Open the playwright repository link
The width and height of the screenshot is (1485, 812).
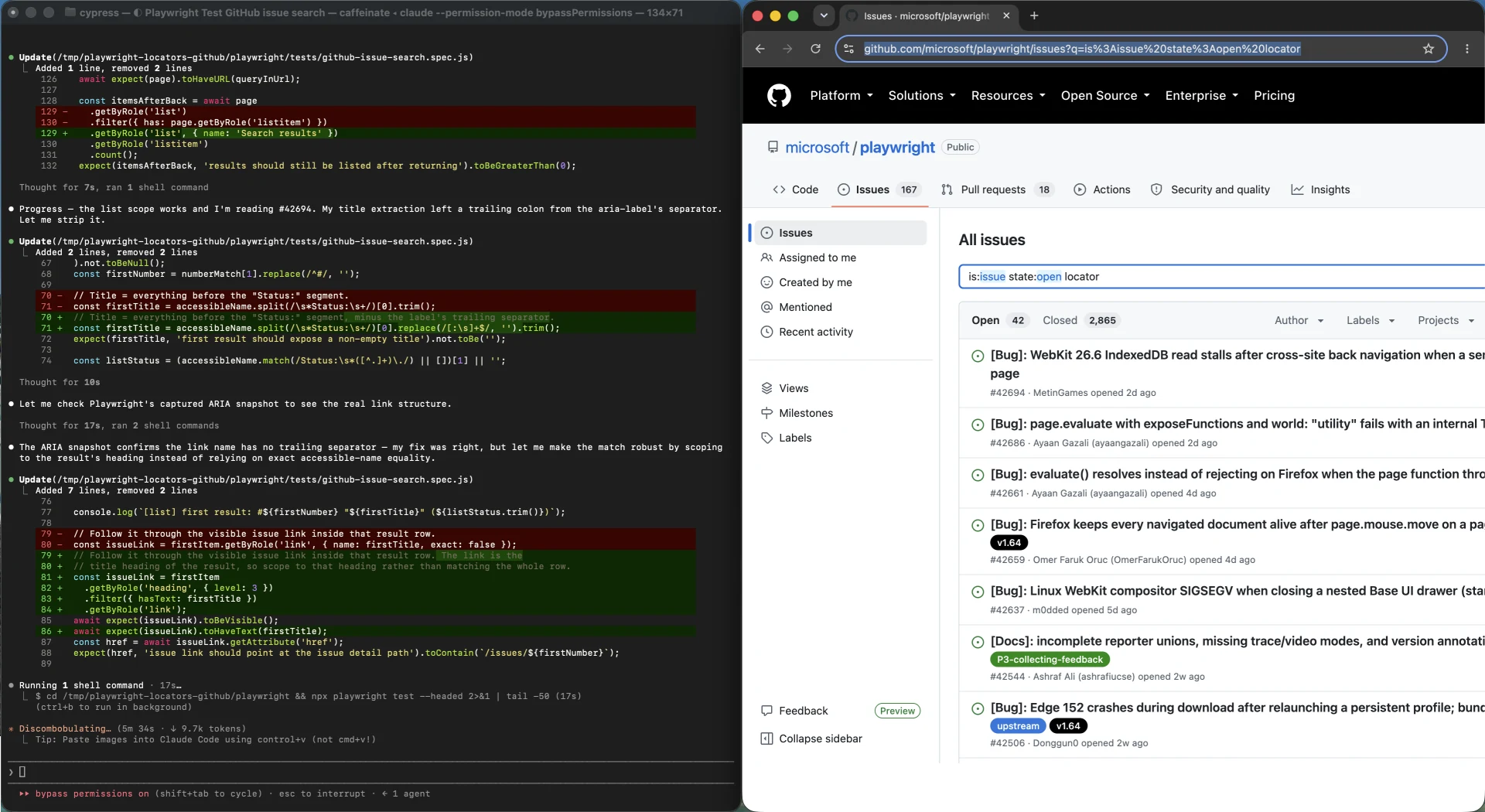pos(897,147)
